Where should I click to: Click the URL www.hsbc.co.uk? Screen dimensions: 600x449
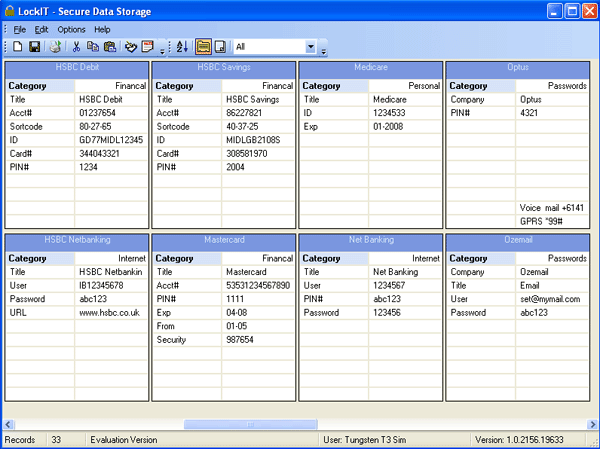pos(109,313)
